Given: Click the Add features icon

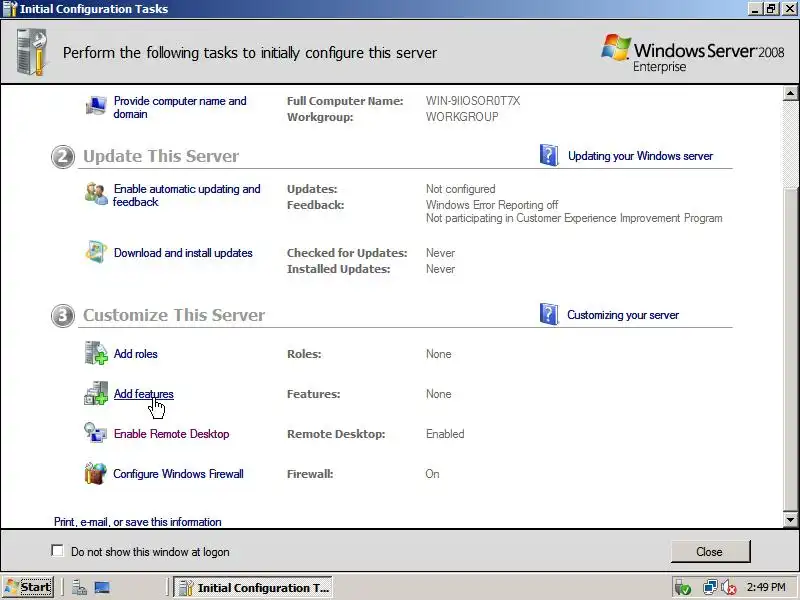Looking at the screenshot, I should point(96,393).
